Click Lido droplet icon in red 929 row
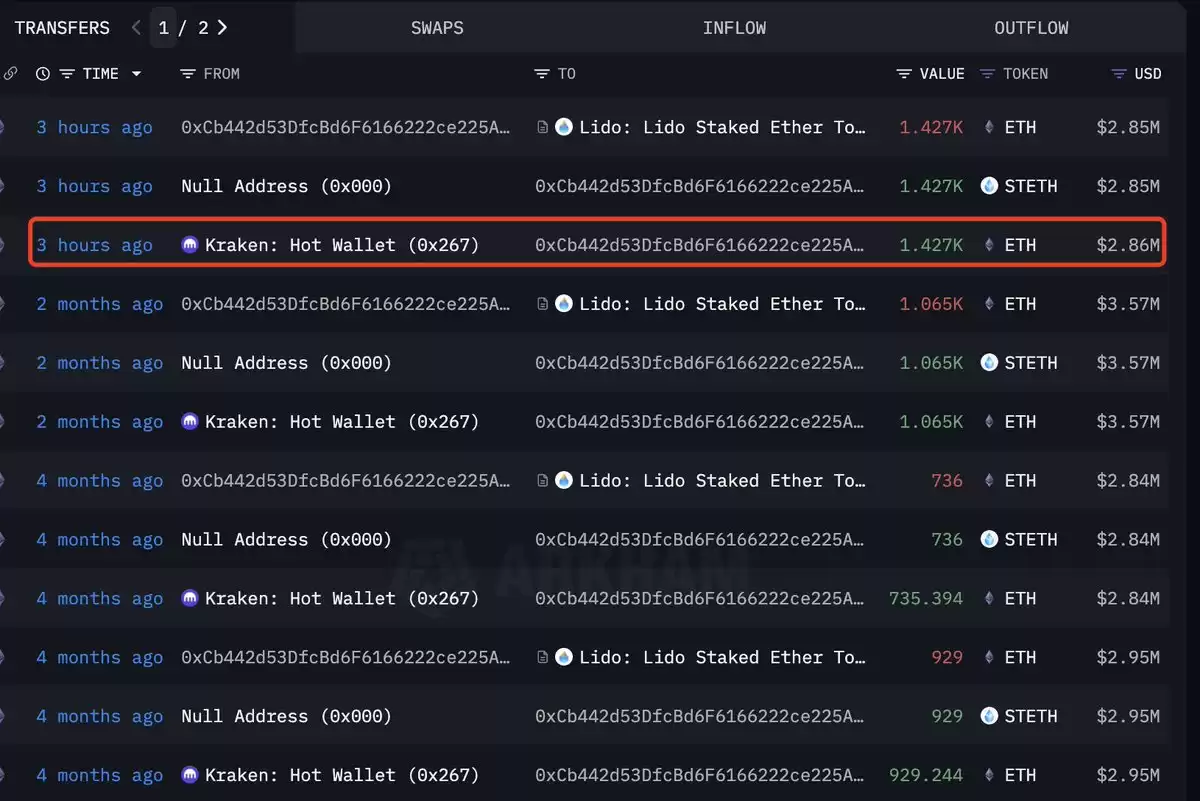This screenshot has height=801, width=1200. (x=564, y=657)
